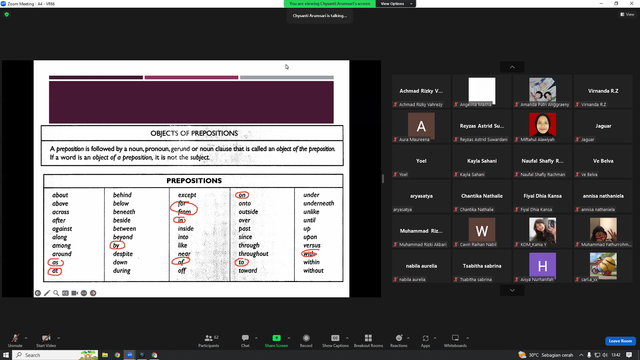Select the carla_xx participant thumbnail

pos(603,266)
